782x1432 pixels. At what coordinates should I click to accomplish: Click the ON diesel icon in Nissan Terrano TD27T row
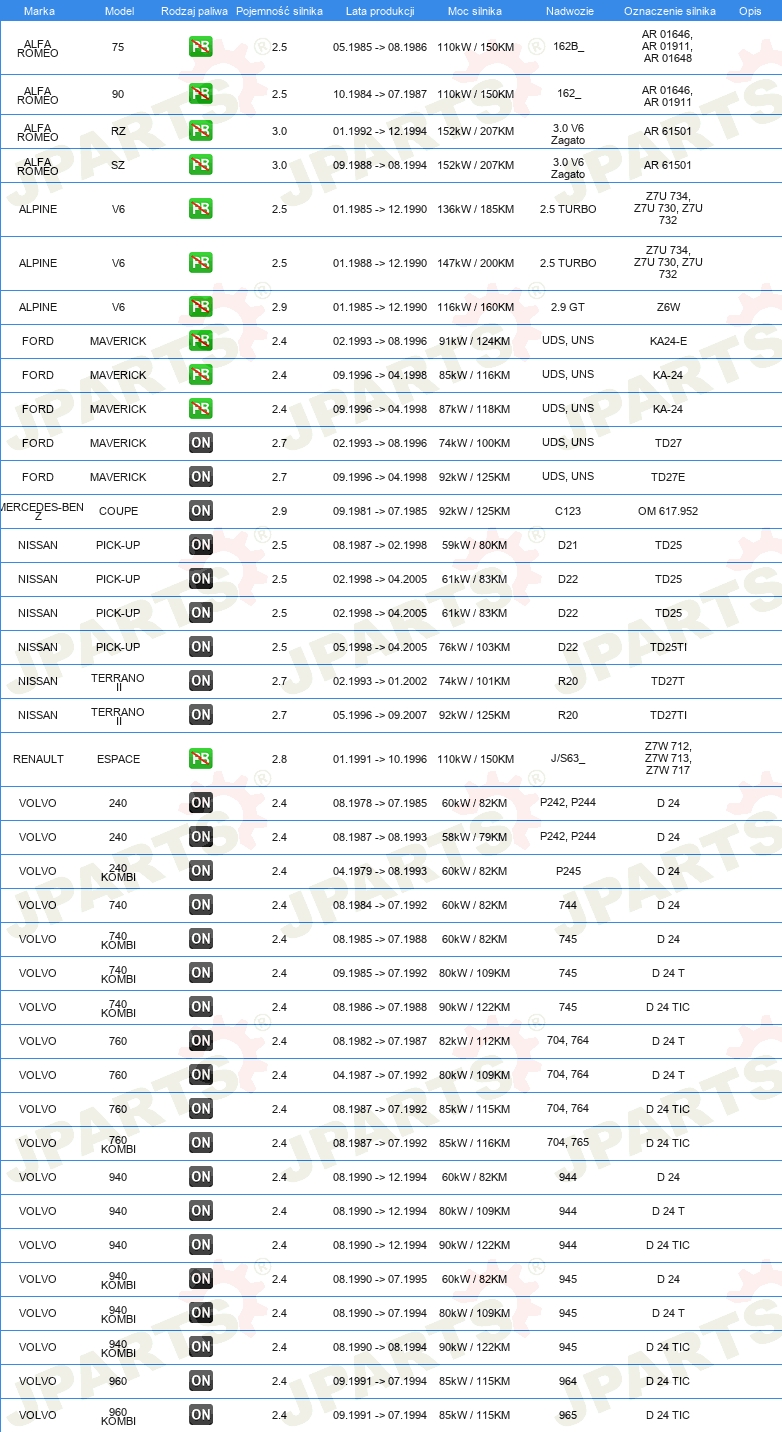(x=200, y=681)
